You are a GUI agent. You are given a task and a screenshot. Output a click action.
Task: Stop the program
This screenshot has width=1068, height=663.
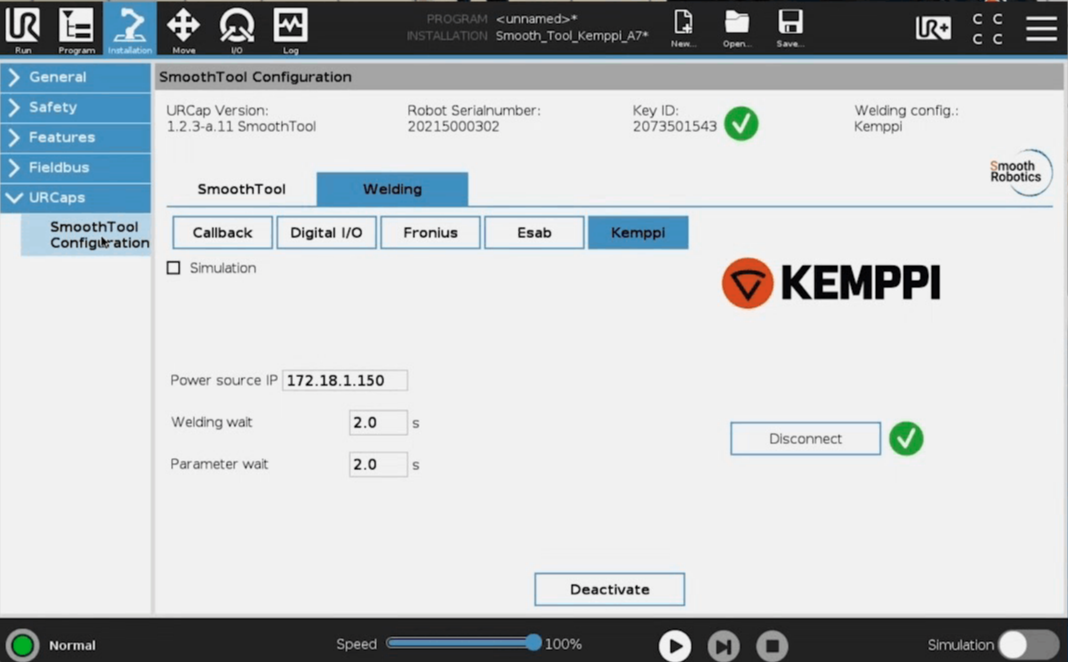pos(772,645)
